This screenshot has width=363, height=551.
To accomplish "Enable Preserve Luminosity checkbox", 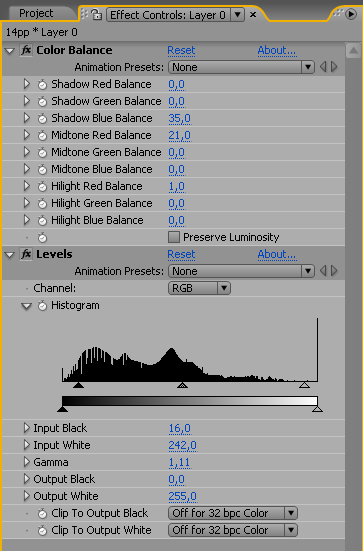I will (x=174, y=237).
